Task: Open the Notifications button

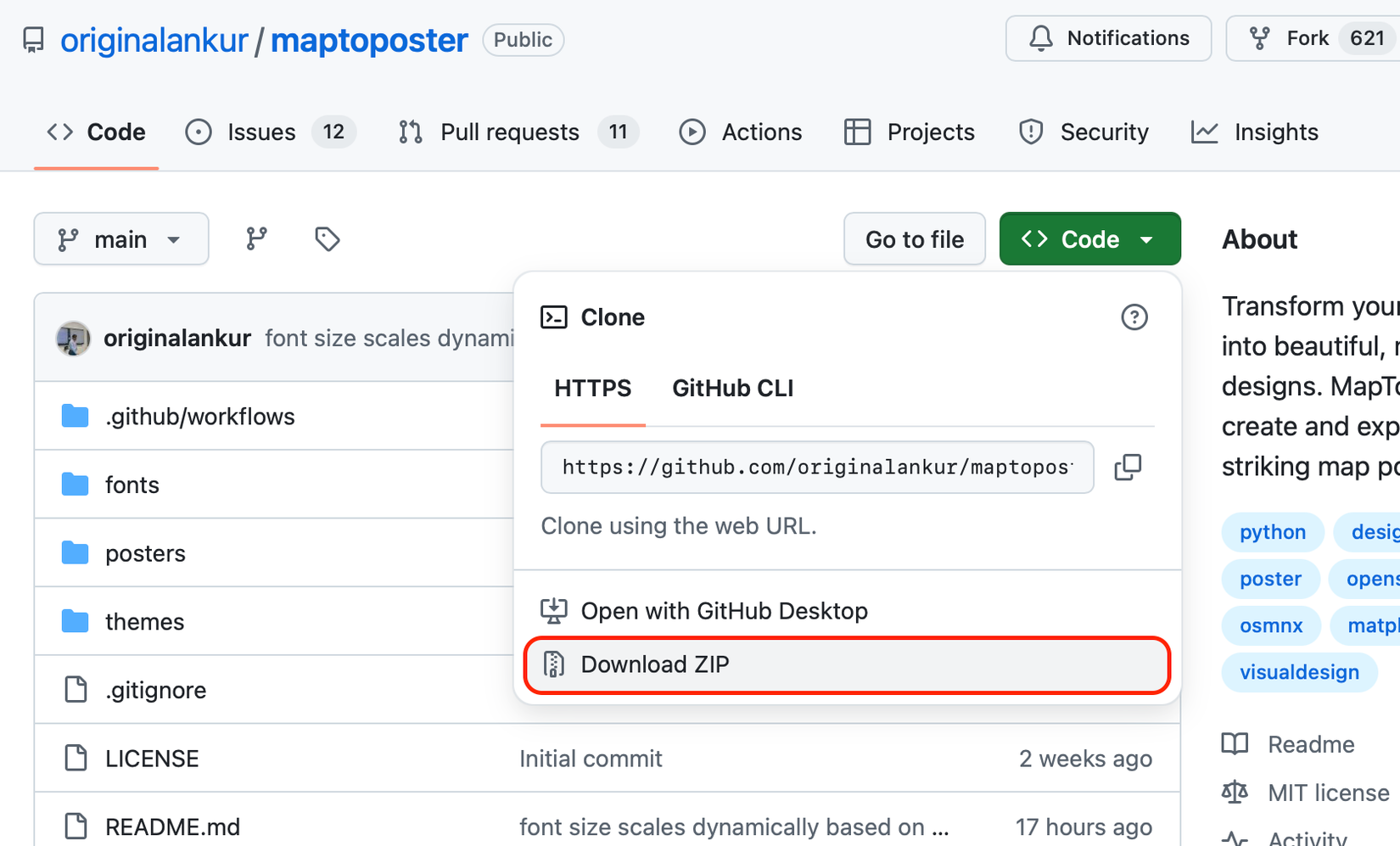Action: click(1108, 38)
